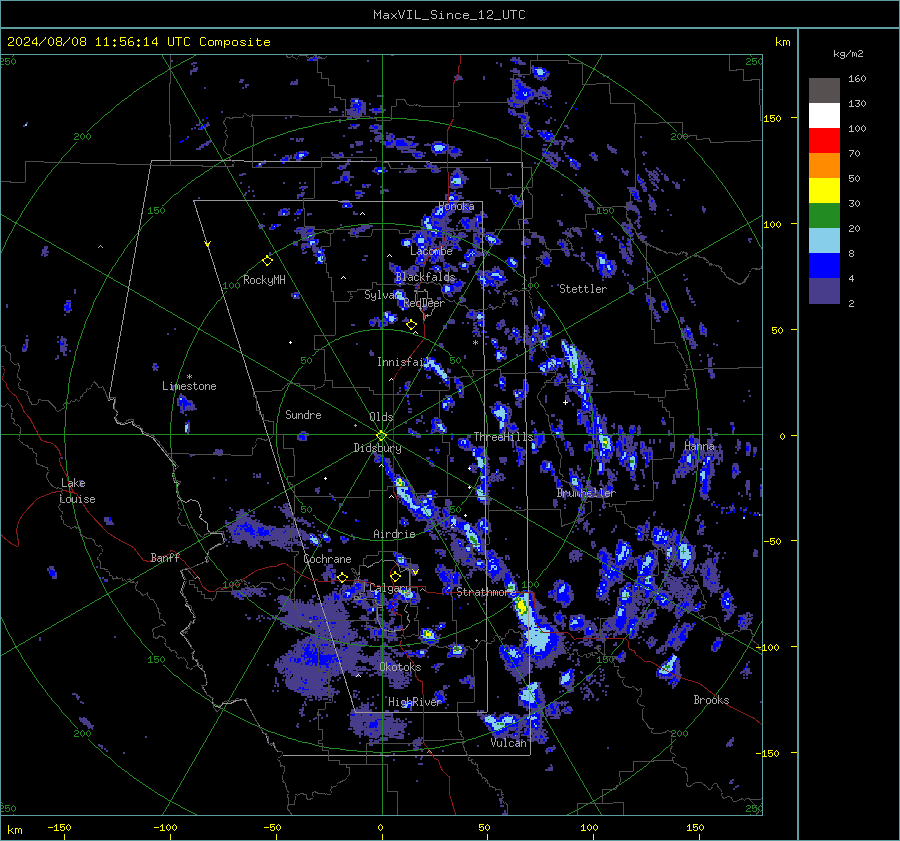Select the HighRiver label

[415, 702]
